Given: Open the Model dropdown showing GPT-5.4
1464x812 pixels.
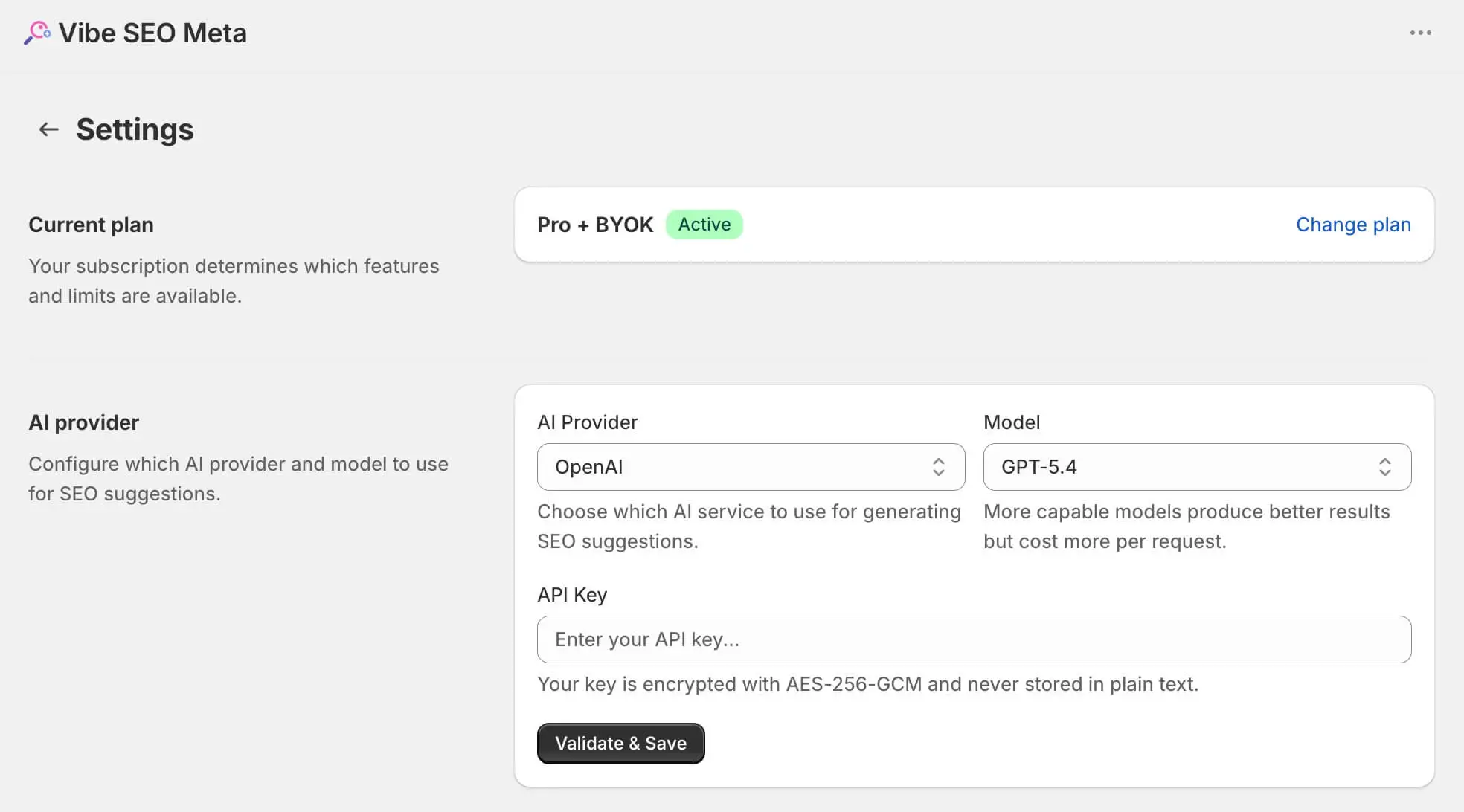Looking at the screenshot, I should tap(1196, 467).
